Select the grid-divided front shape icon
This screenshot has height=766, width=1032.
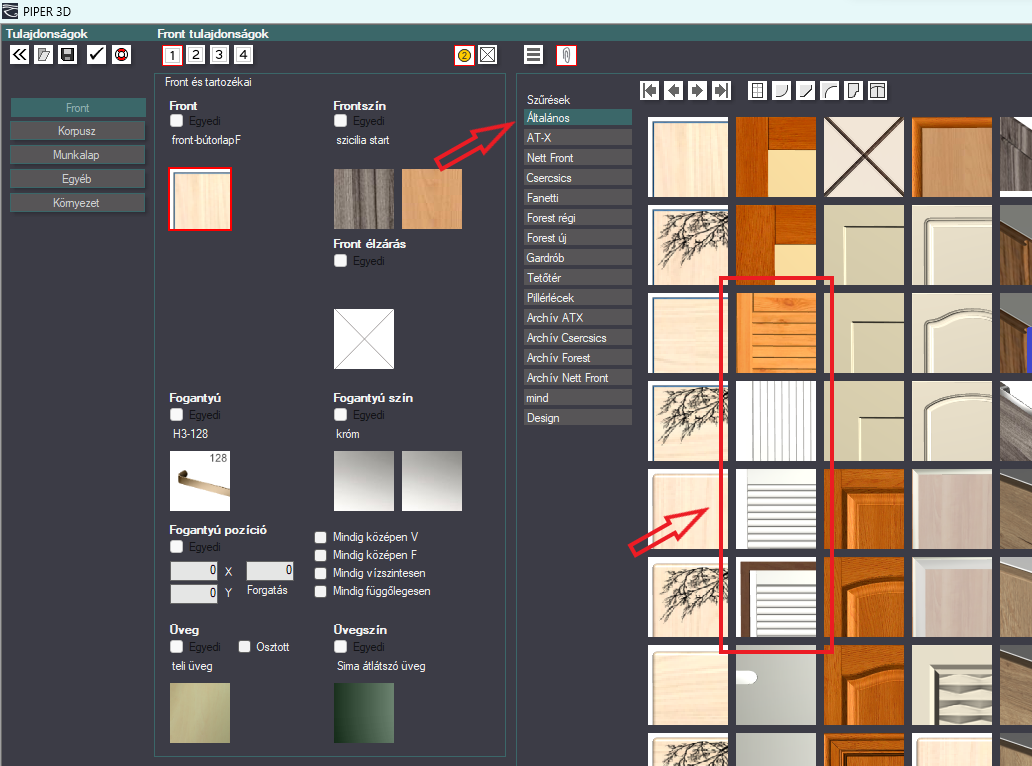point(758,90)
